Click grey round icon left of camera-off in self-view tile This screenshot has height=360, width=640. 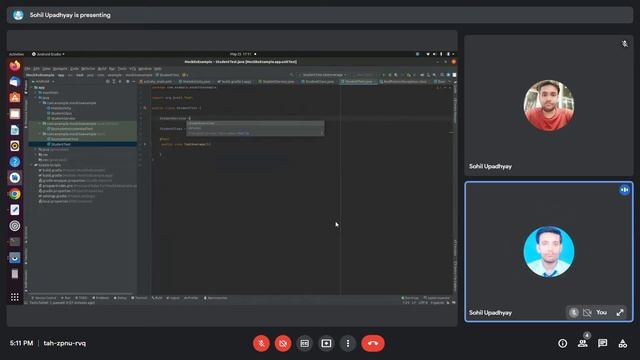574,313
